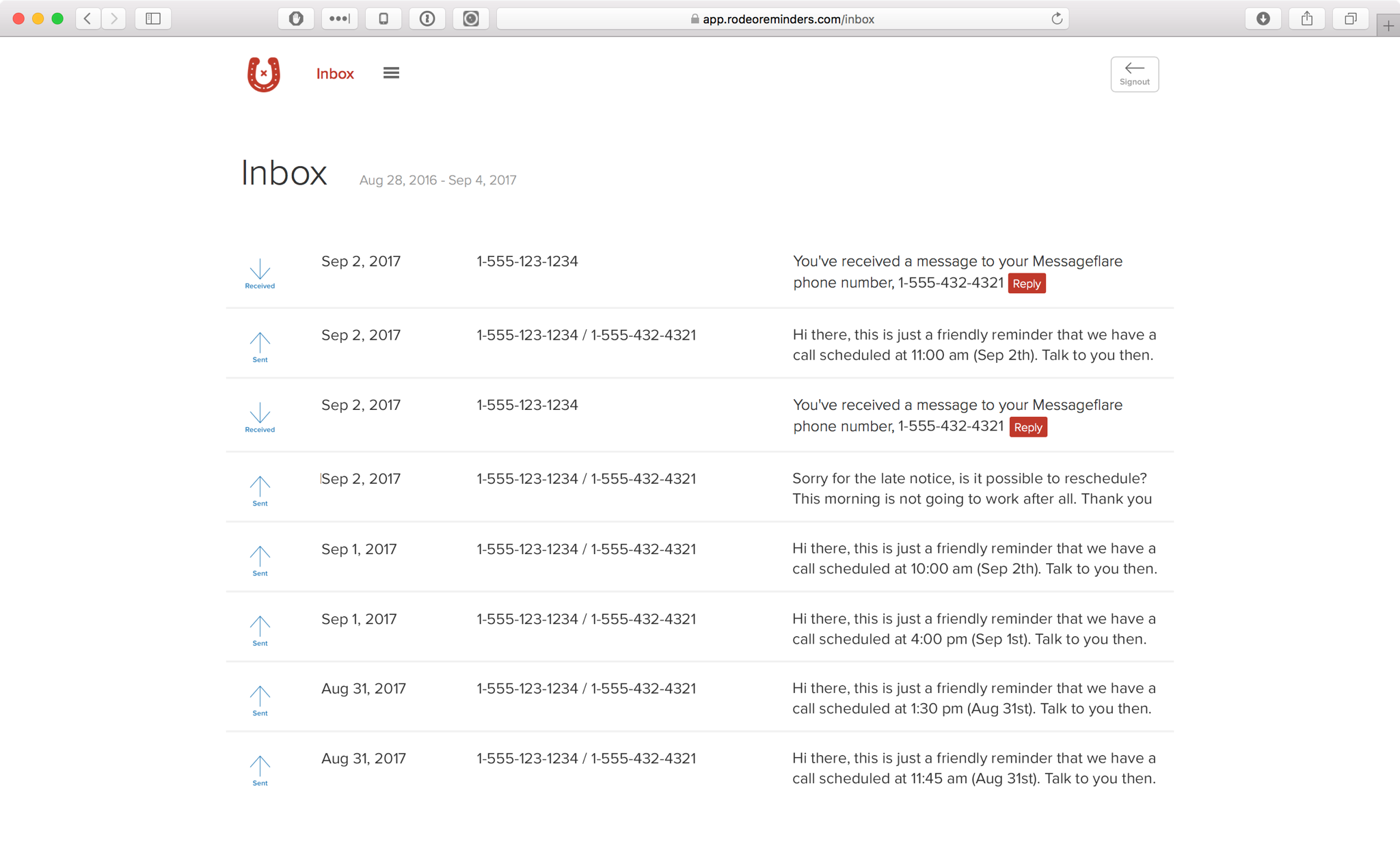Screen dimensions: 1400x848
Task: Click Reply on the second received message
Action: (x=1027, y=427)
